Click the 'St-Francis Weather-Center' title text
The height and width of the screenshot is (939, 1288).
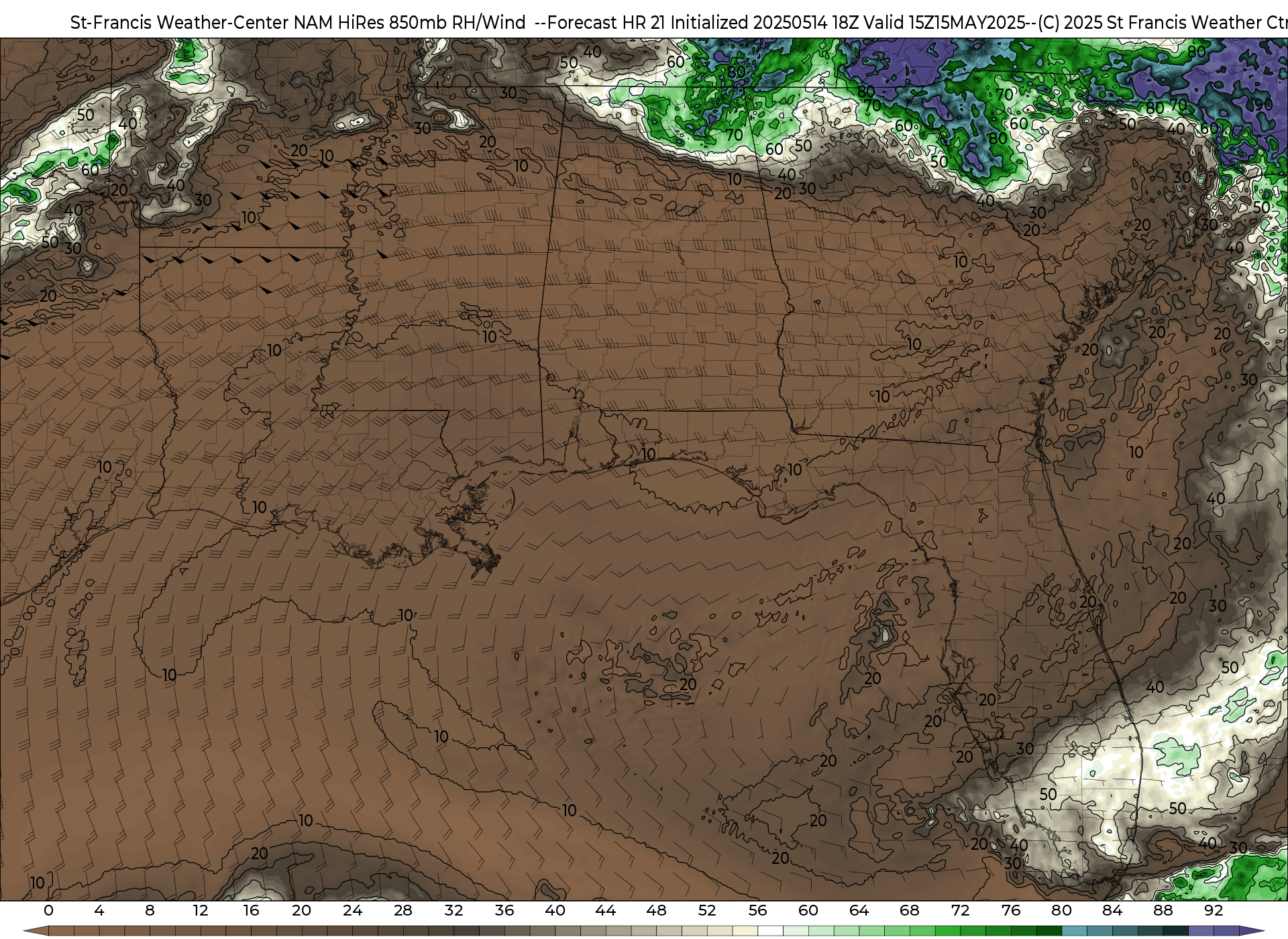180,23
